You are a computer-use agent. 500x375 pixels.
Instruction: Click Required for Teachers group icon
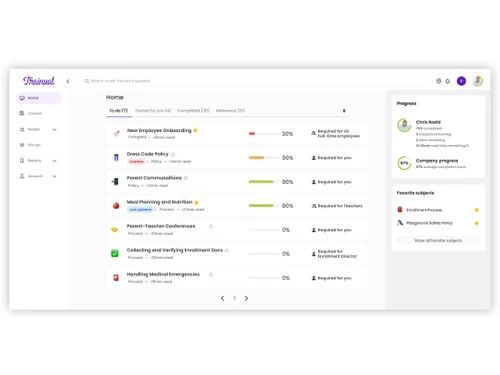[314, 206]
